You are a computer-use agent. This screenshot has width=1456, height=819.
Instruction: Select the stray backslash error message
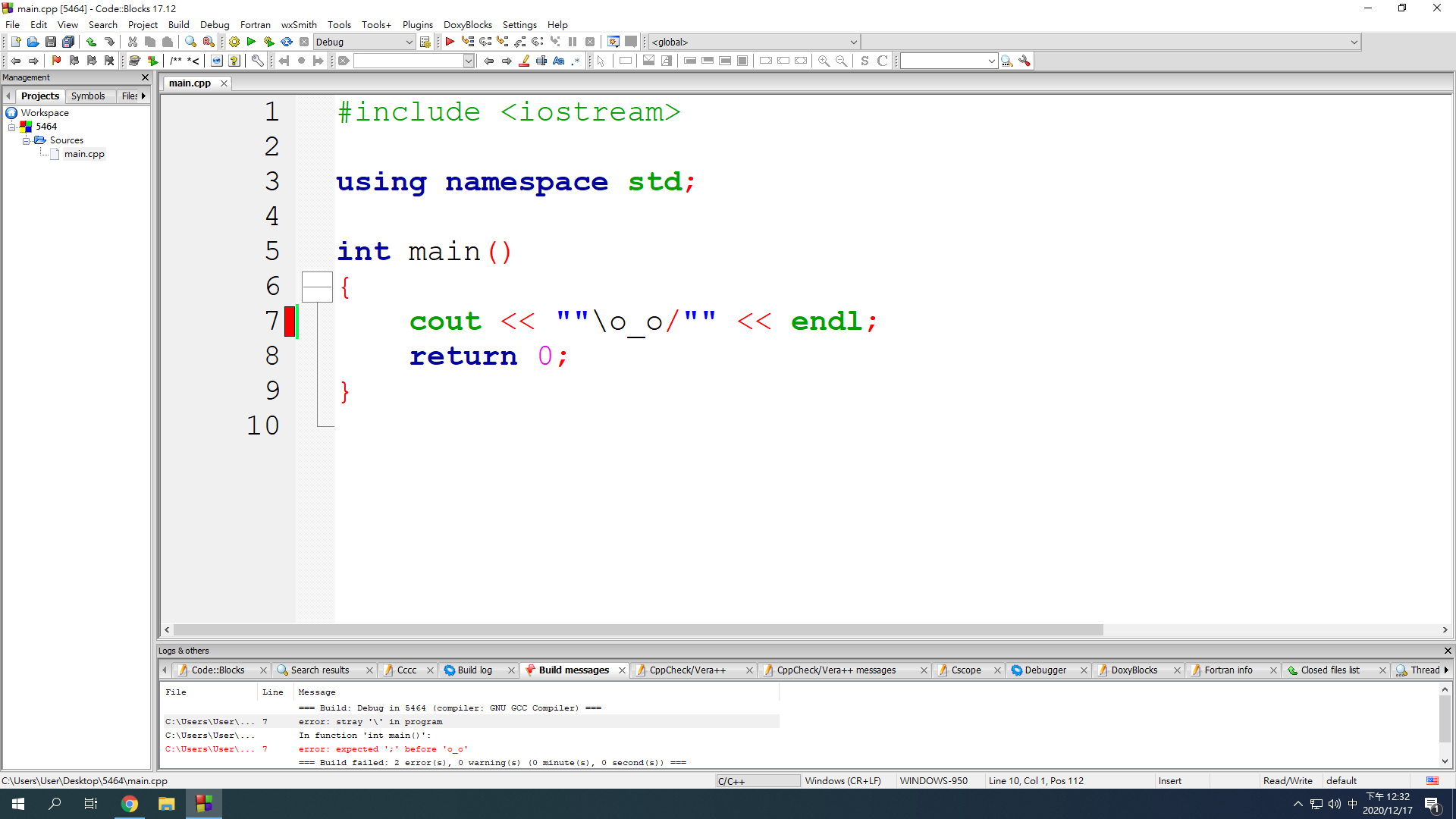[370, 722]
